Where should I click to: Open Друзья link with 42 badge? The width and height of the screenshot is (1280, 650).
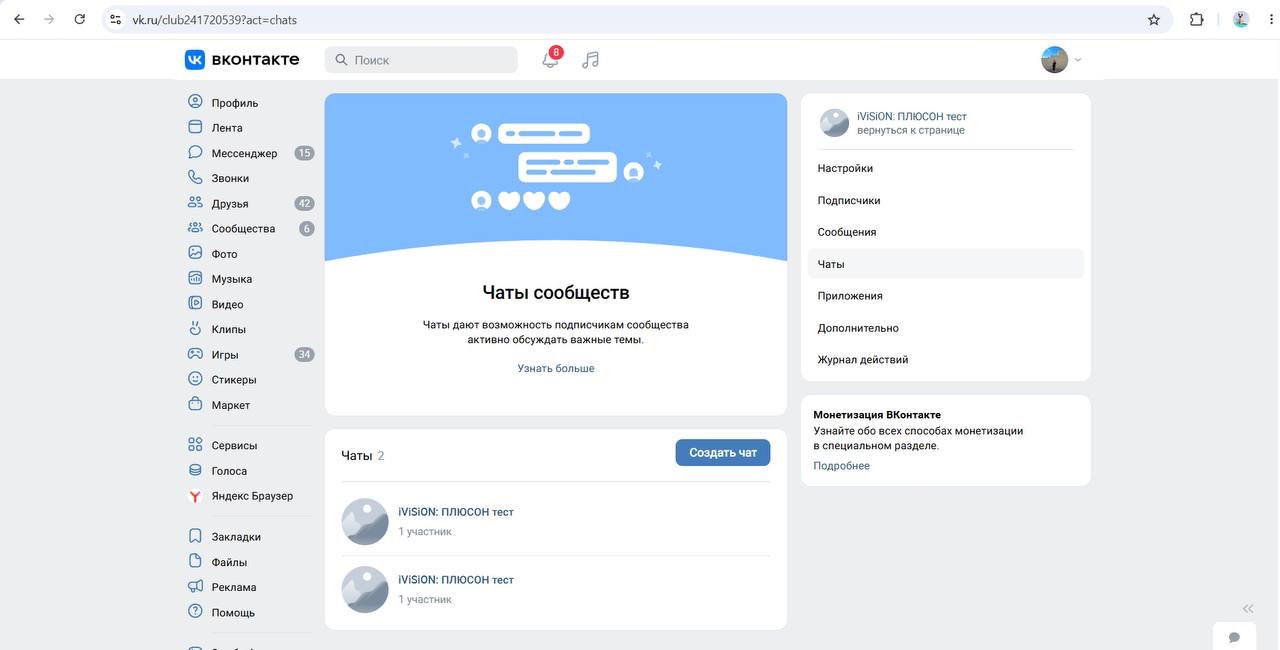(250, 203)
